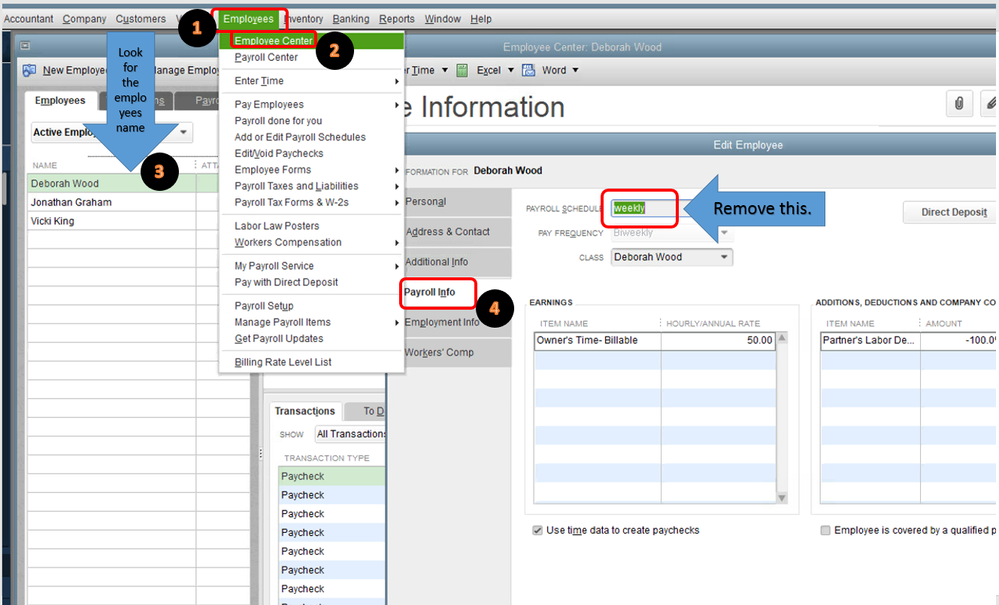Toggle Use time data to create paychecks

[x=538, y=530]
